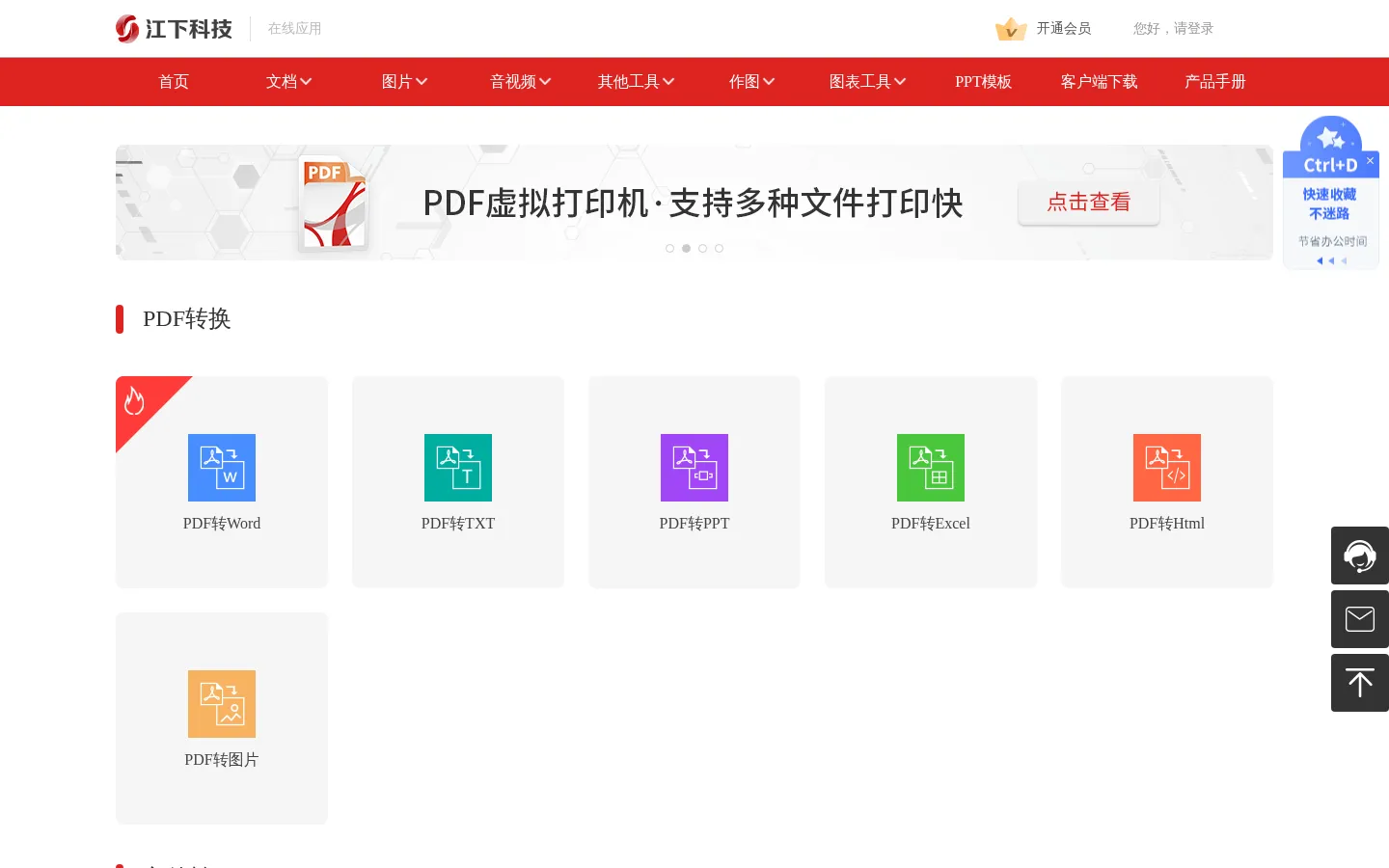Go to 首页 in navigation bar
This screenshot has width=1389, height=868.
tap(174, 82)
